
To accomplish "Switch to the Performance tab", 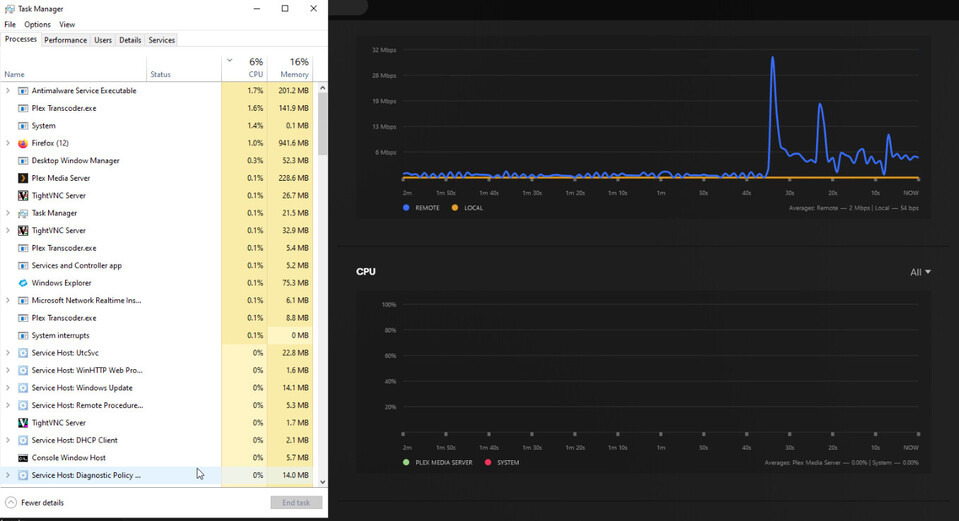I will [65, 40].
